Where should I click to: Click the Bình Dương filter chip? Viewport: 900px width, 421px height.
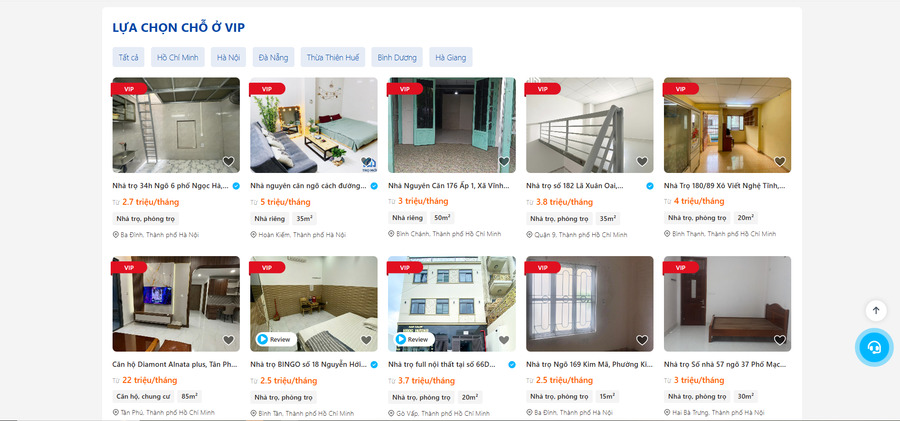click(x=397, y=57)
